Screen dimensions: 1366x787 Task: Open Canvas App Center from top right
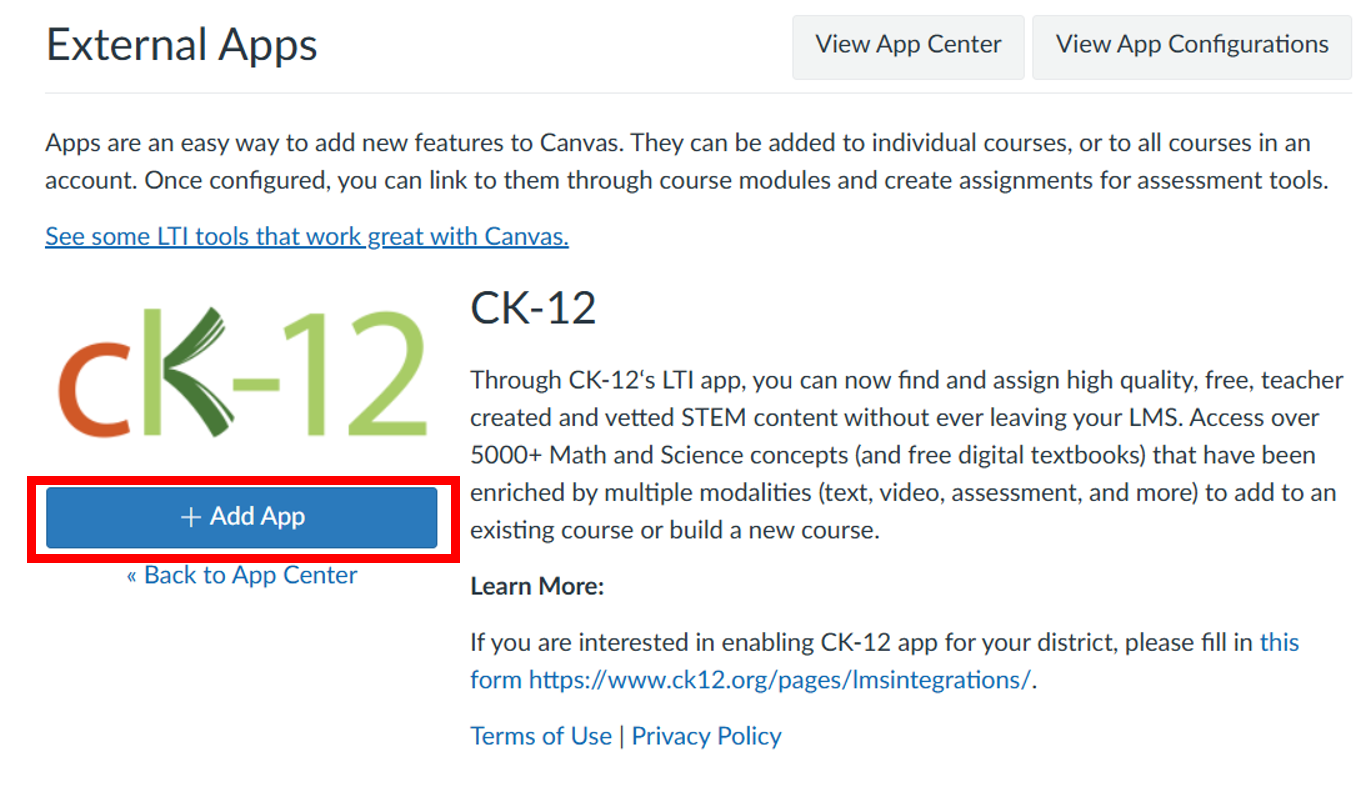point(907,45)
